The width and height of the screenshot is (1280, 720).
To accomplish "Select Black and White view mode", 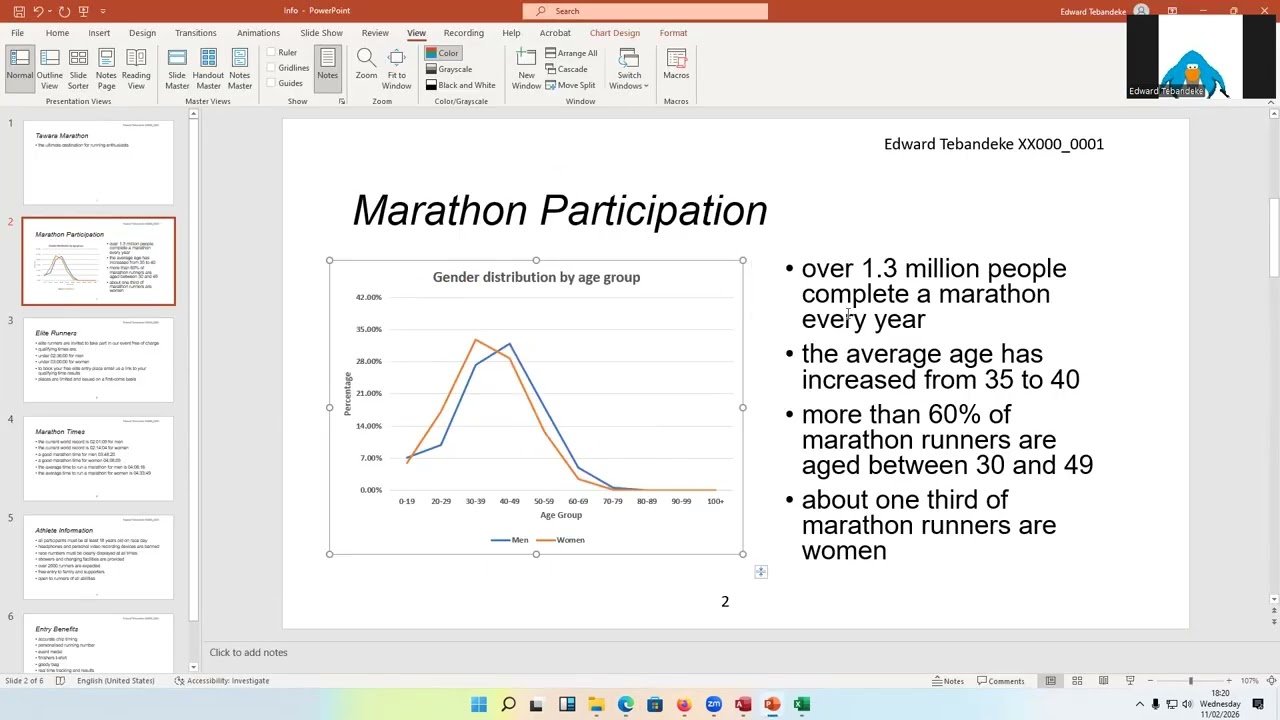I will pyautogui.click(x=460, y=85).
